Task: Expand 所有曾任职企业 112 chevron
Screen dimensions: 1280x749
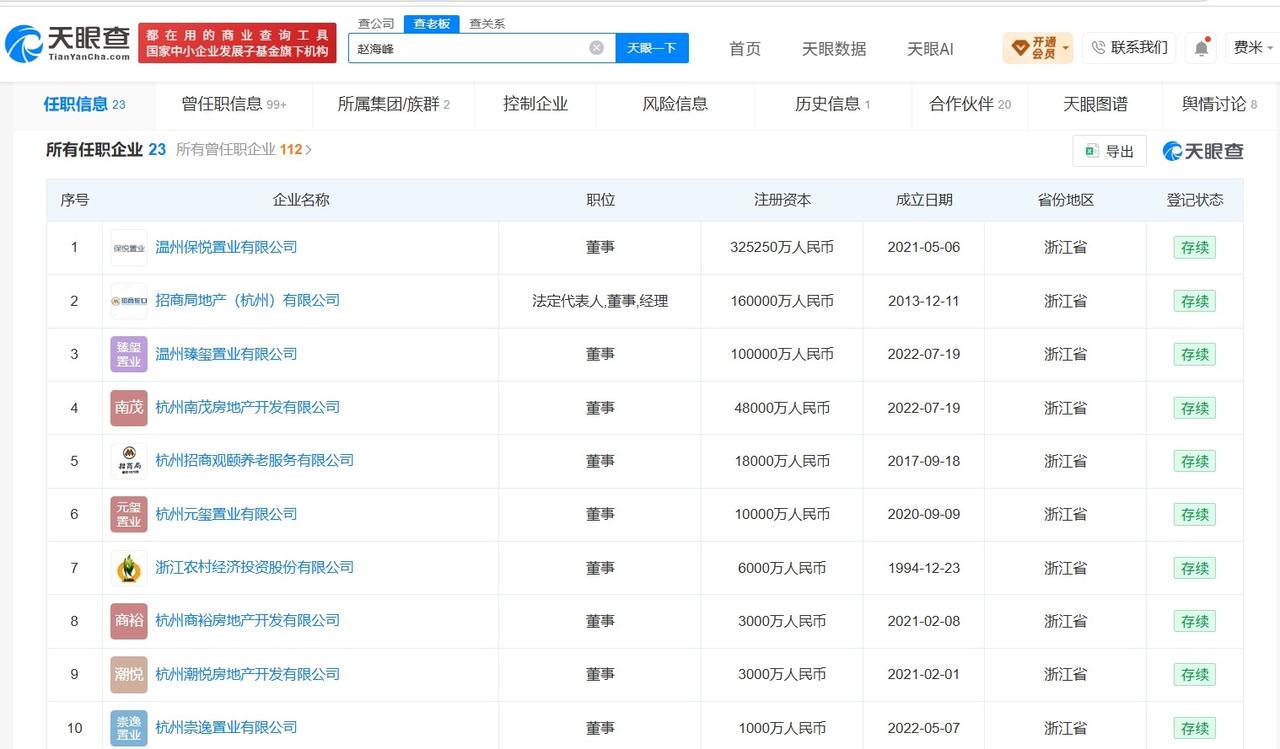Action: [308, 150]
